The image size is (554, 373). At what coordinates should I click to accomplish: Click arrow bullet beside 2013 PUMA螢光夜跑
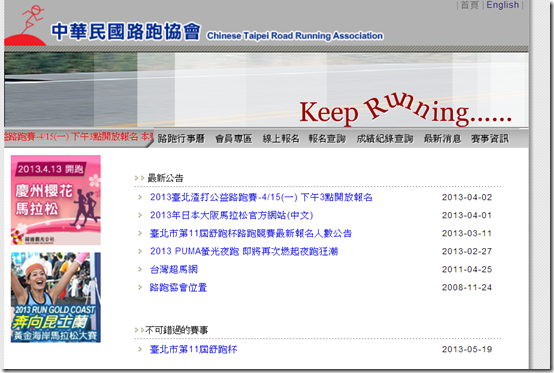(140, 251)
